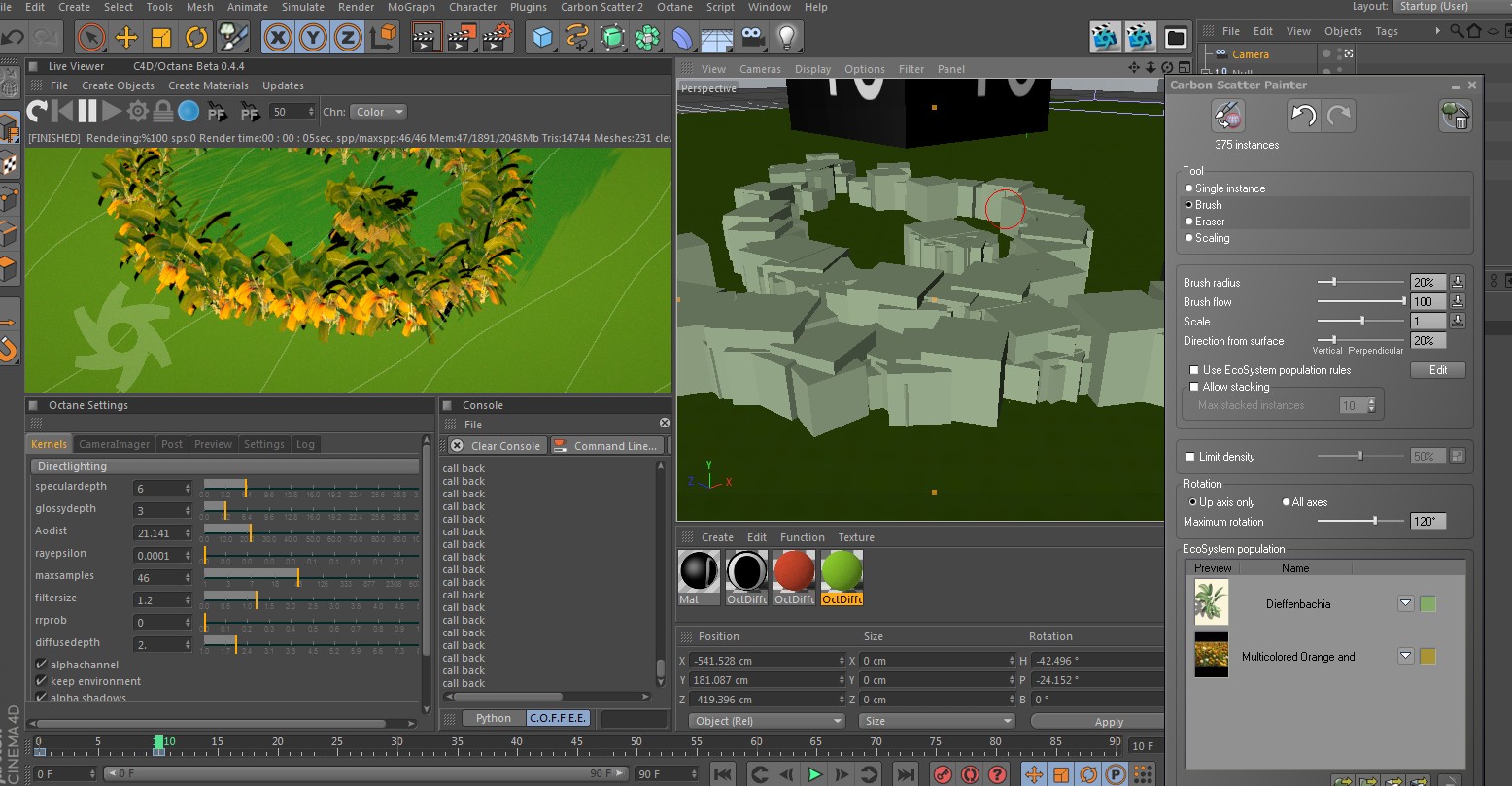This screenshot has height=786, width=1512.
Task: Click the red record keyframe button
Action: [x=942, y=774]
